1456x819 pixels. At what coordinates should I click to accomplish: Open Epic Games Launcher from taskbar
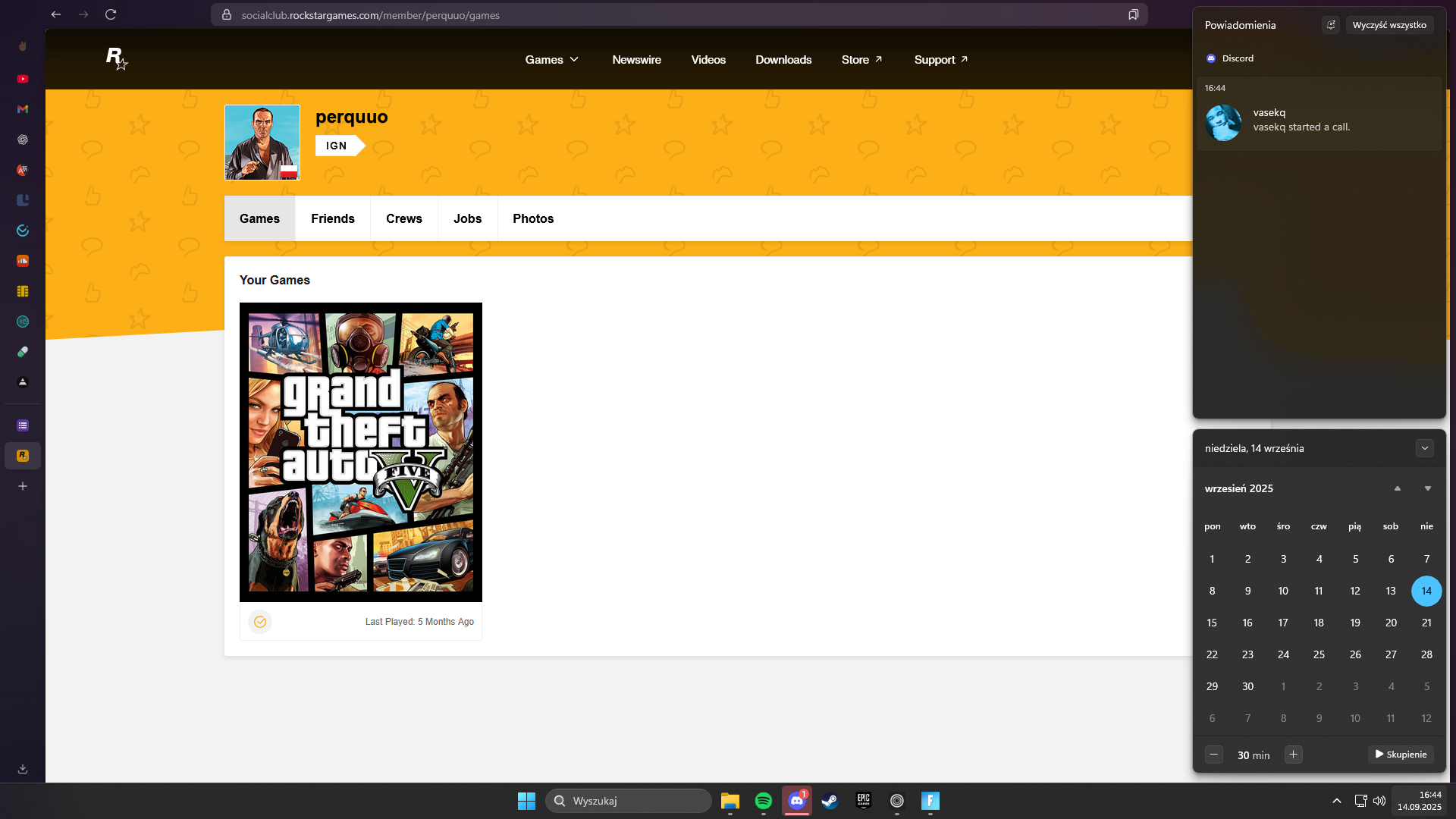[864, 801]
